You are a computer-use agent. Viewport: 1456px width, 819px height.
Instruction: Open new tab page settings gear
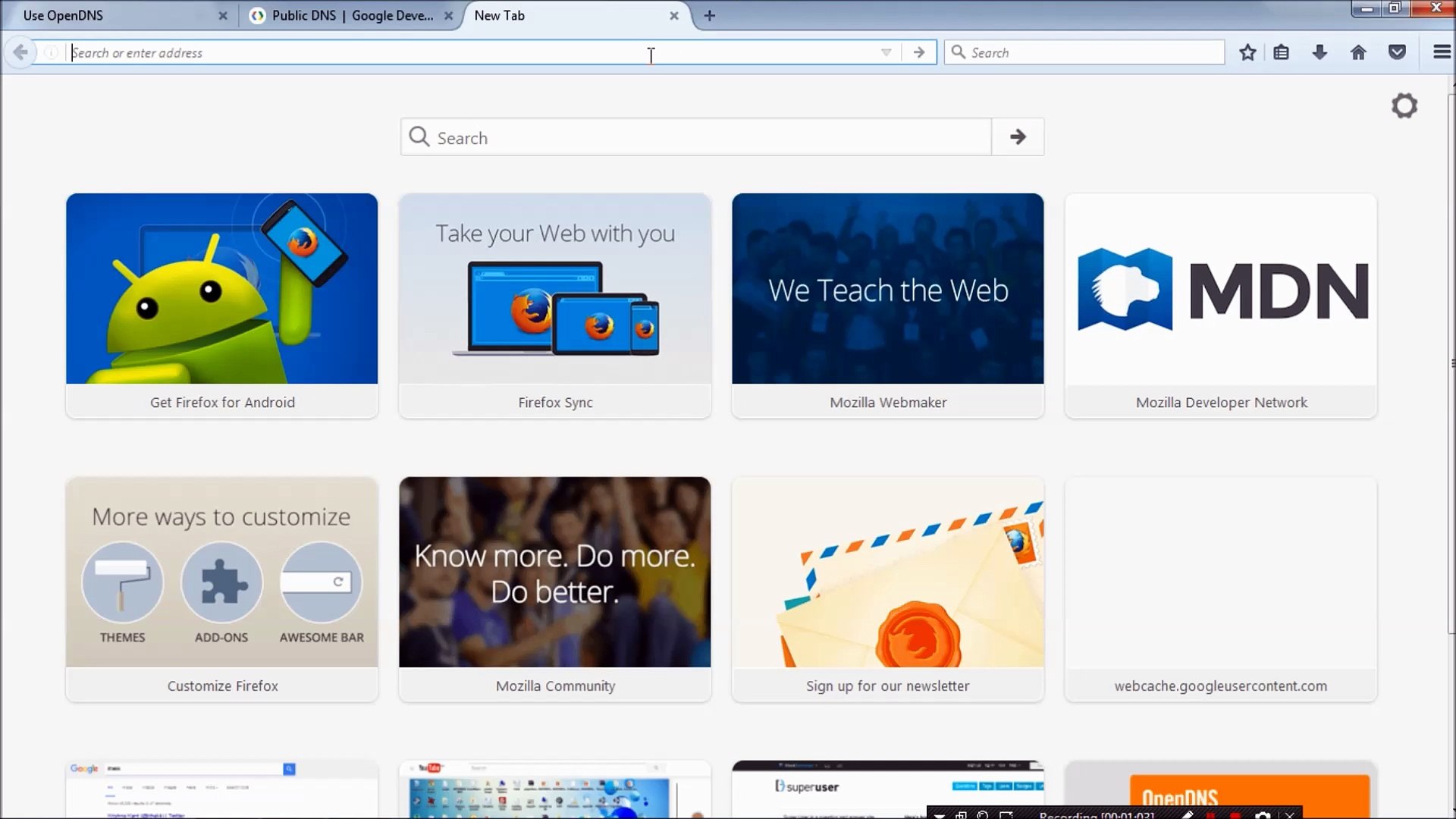[x=1404, y=105]
